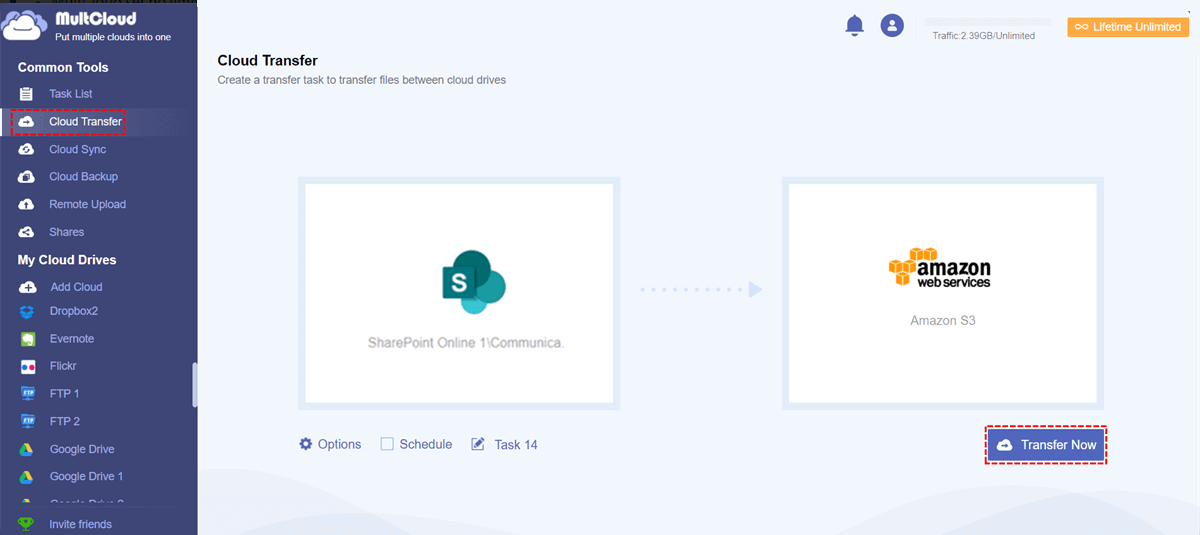1200x535 pixels.
Task: Open the user account avatar
Action: tap(892, 26)
